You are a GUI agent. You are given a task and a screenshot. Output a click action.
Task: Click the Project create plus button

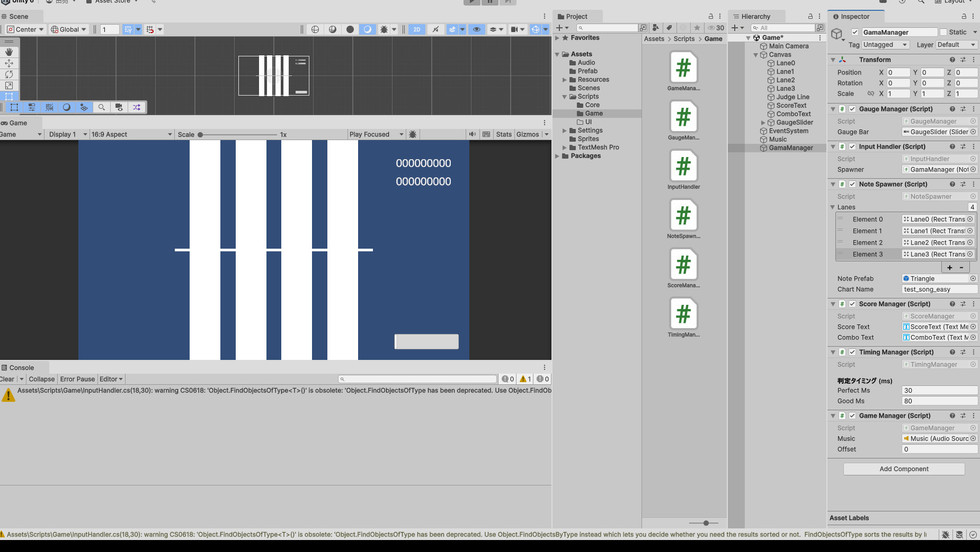(560, 28)
